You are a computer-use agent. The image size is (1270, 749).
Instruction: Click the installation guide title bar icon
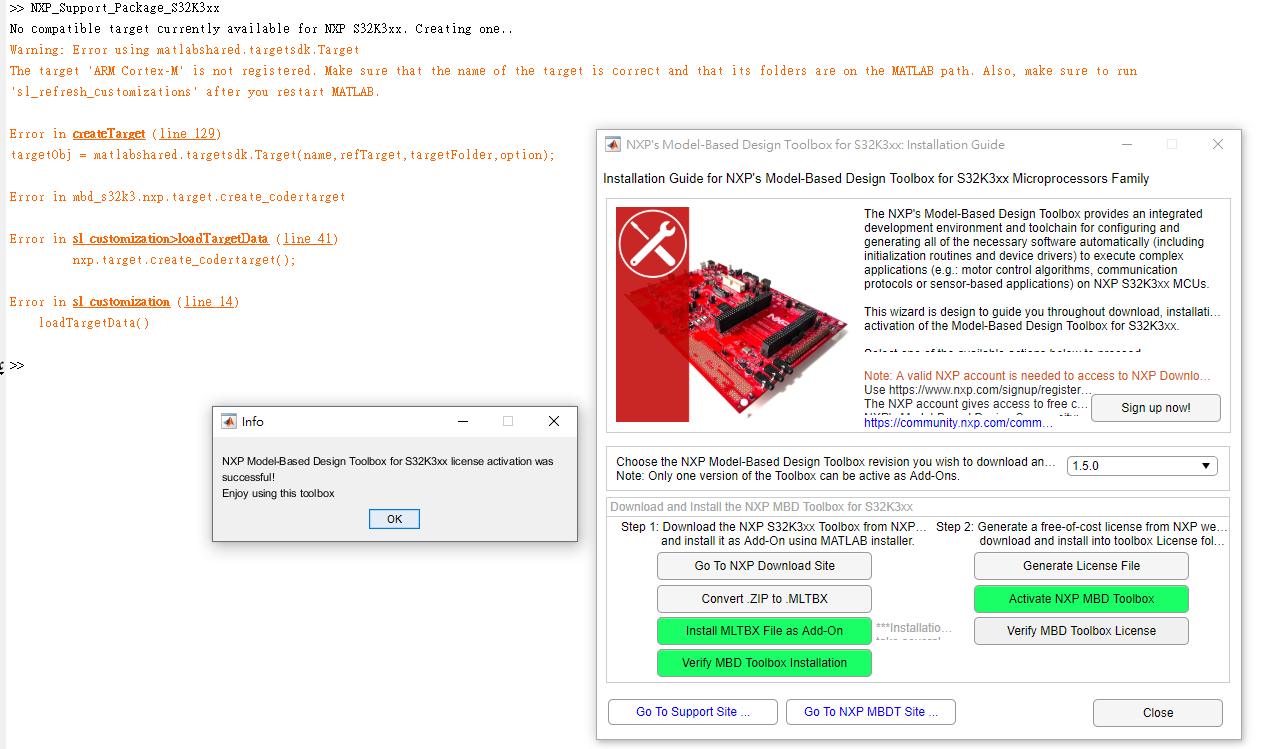pos(612,144)
